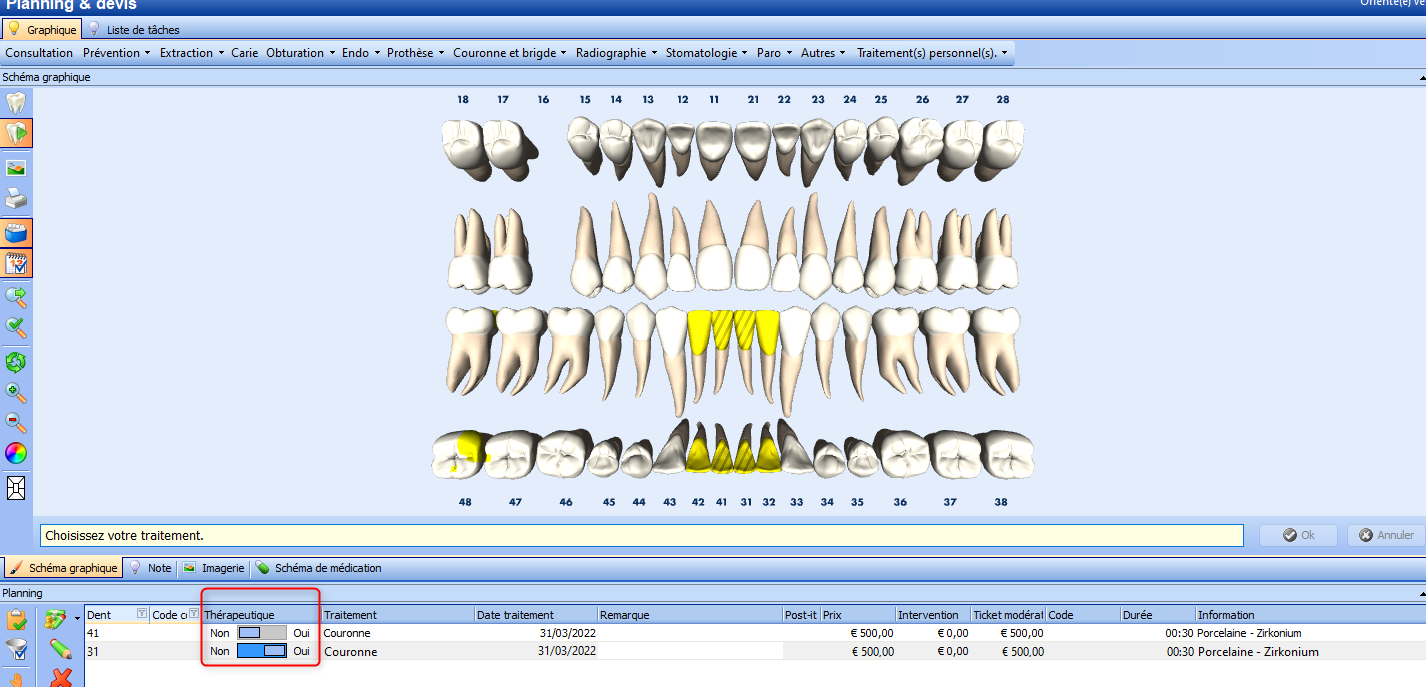Toggle Thérapeutique switch for tooth 41
The image size is (1426, 687).
[x=261, y=633]
